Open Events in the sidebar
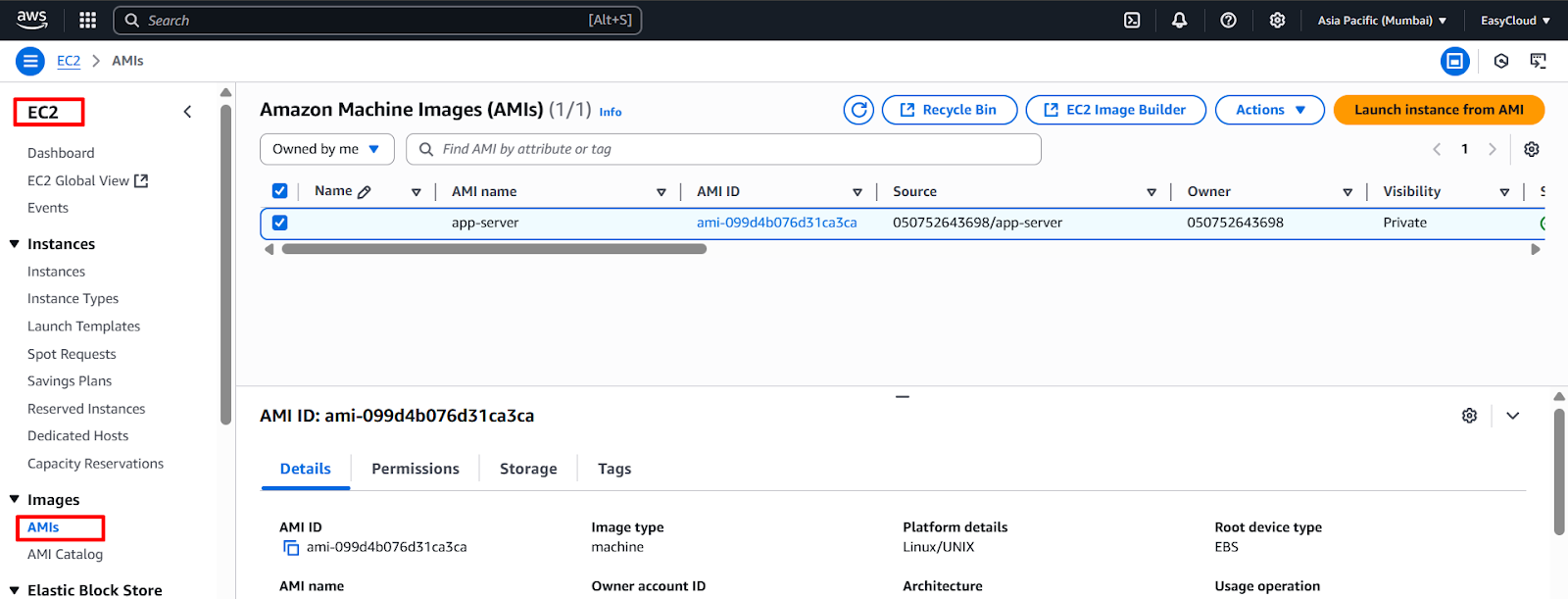This screenshot has height=599, width=1568. click(48, 208)
